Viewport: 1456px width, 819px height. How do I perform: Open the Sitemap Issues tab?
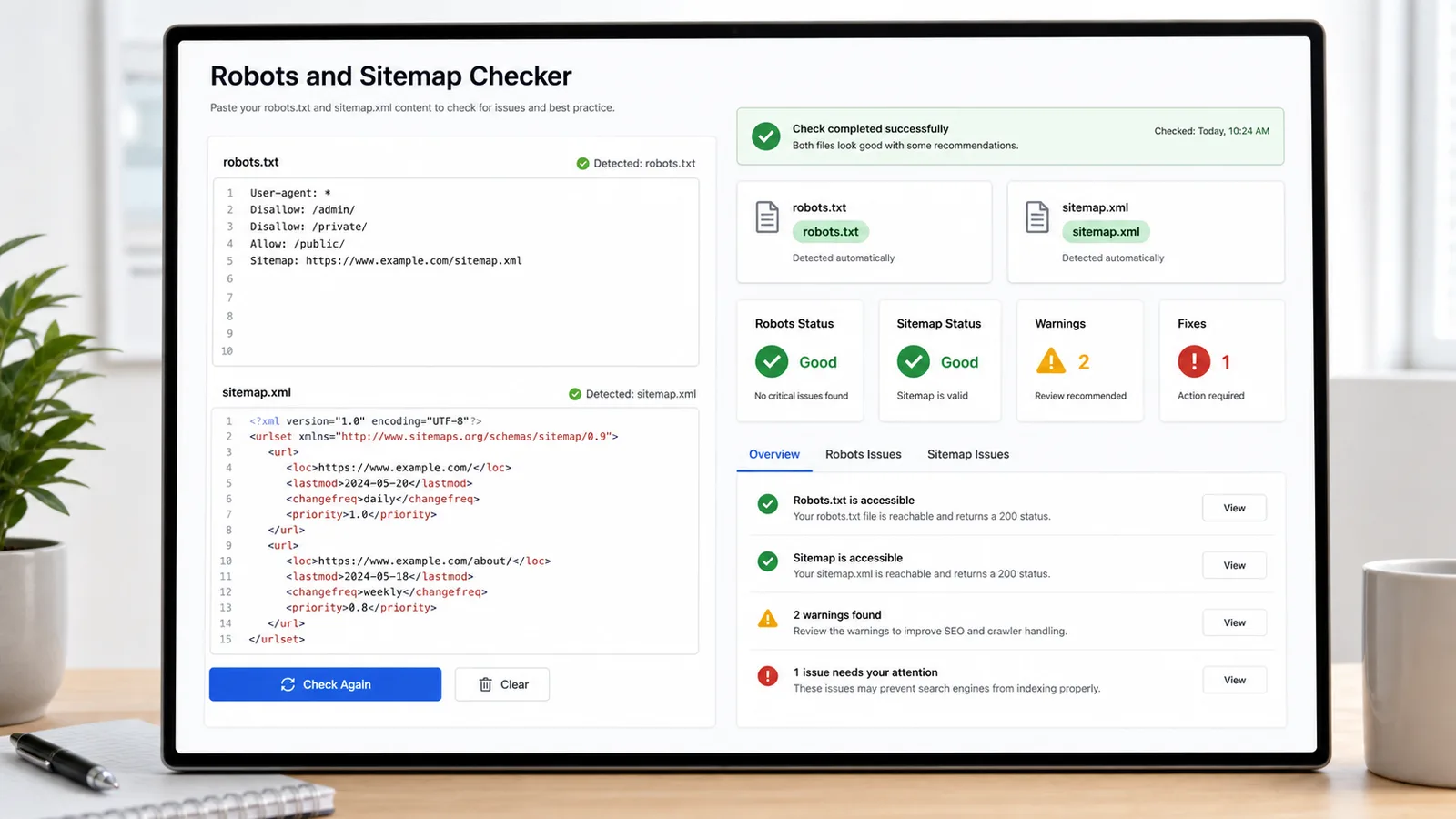point(968,454)
